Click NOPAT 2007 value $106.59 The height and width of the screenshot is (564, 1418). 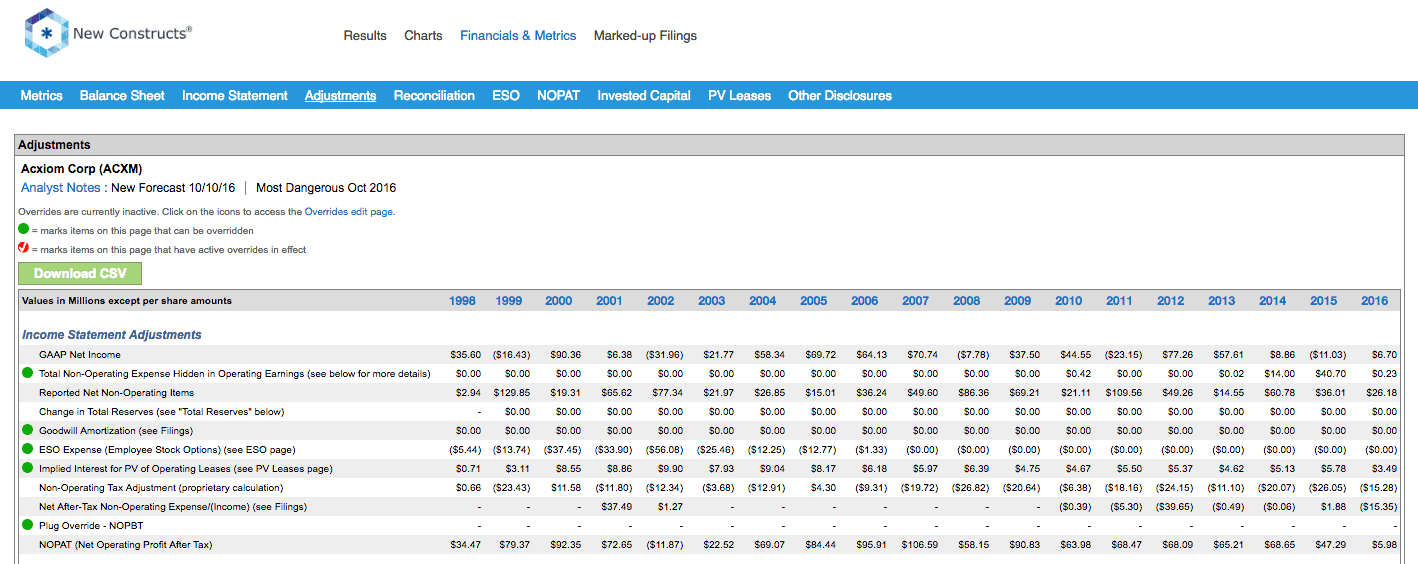click(921, 545)
